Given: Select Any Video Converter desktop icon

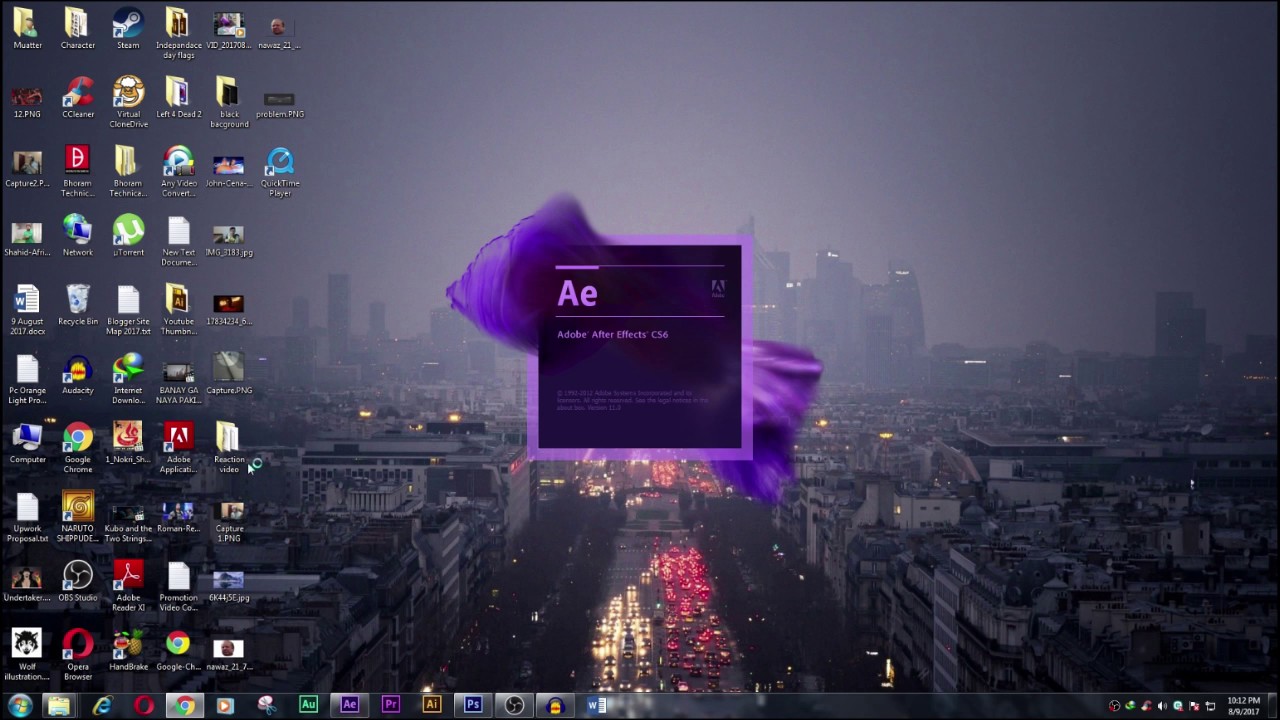Looking at the screenshot, I should pos(178,171).
